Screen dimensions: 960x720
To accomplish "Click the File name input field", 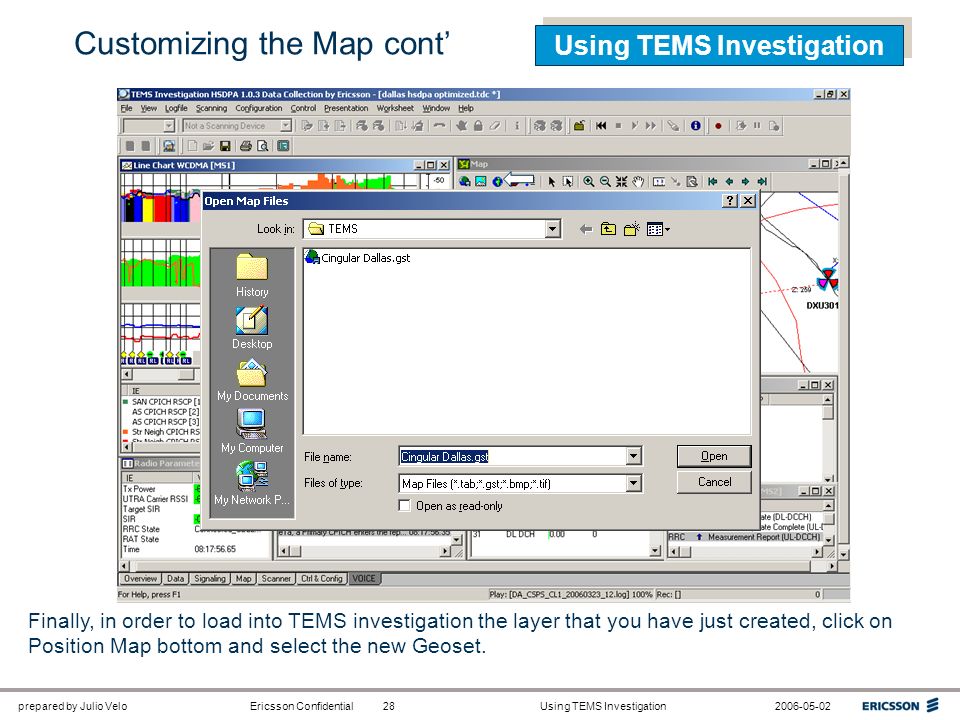I will coord(512,456).
